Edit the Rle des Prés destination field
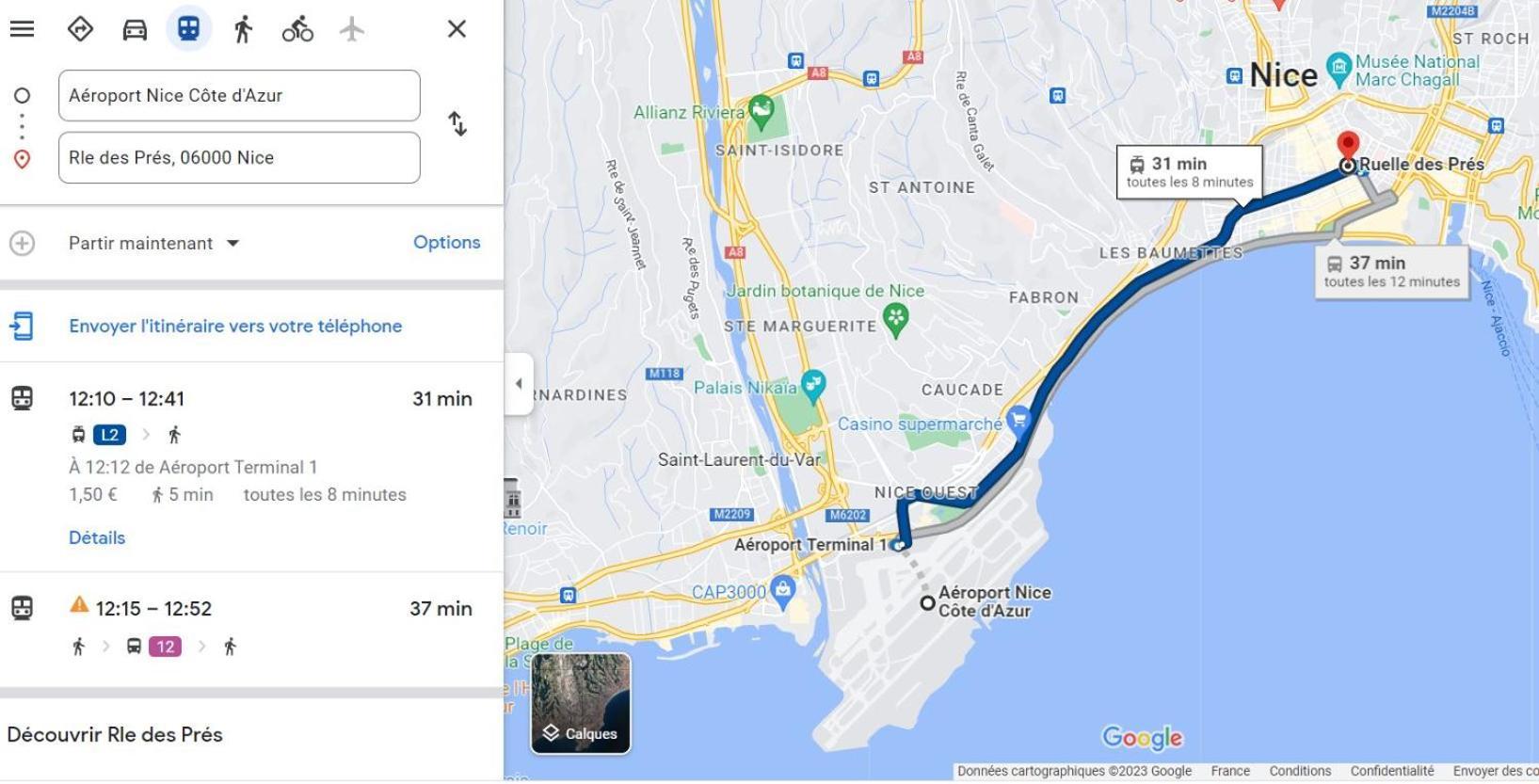 coord(239,158)
